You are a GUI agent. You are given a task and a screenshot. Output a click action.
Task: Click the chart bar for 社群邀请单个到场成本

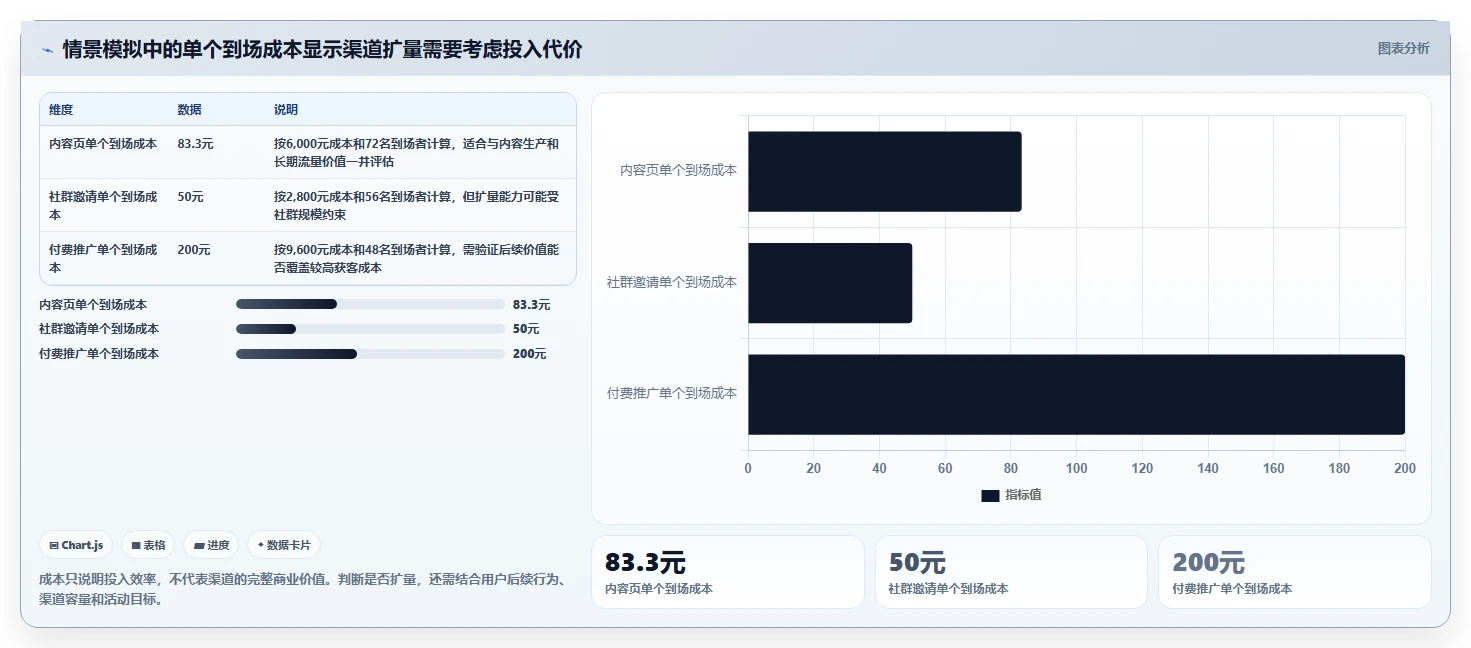tap(830, 283)
